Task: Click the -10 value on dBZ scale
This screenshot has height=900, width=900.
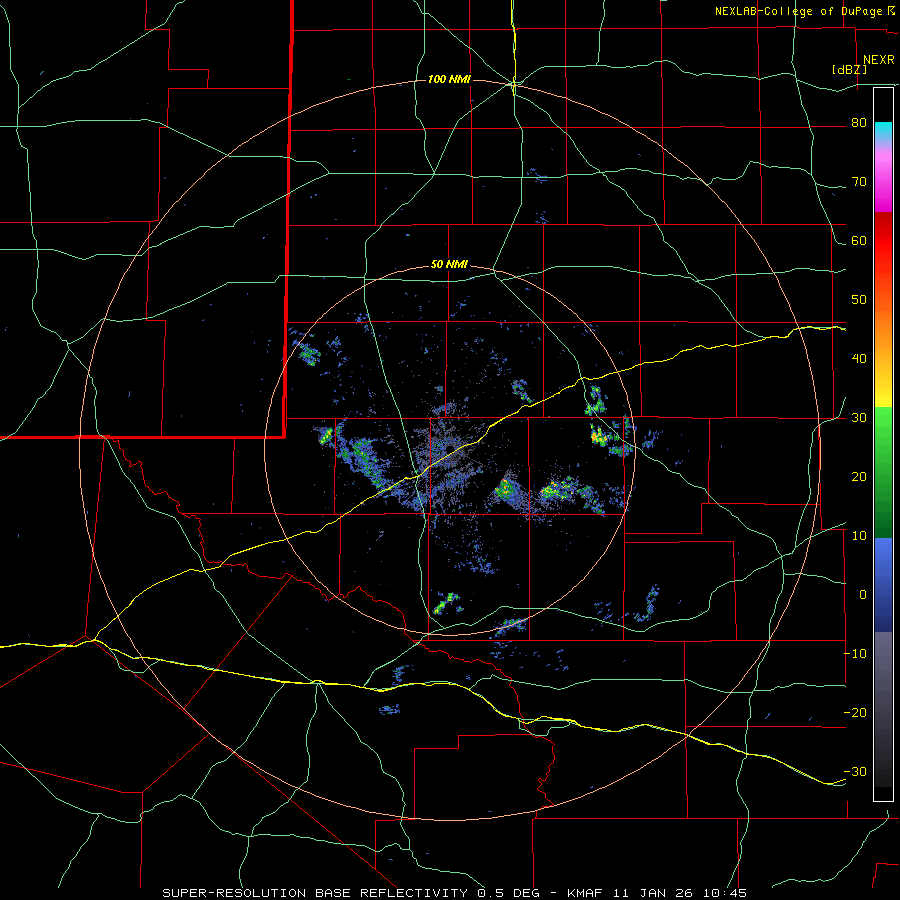Action: point(855,653)
